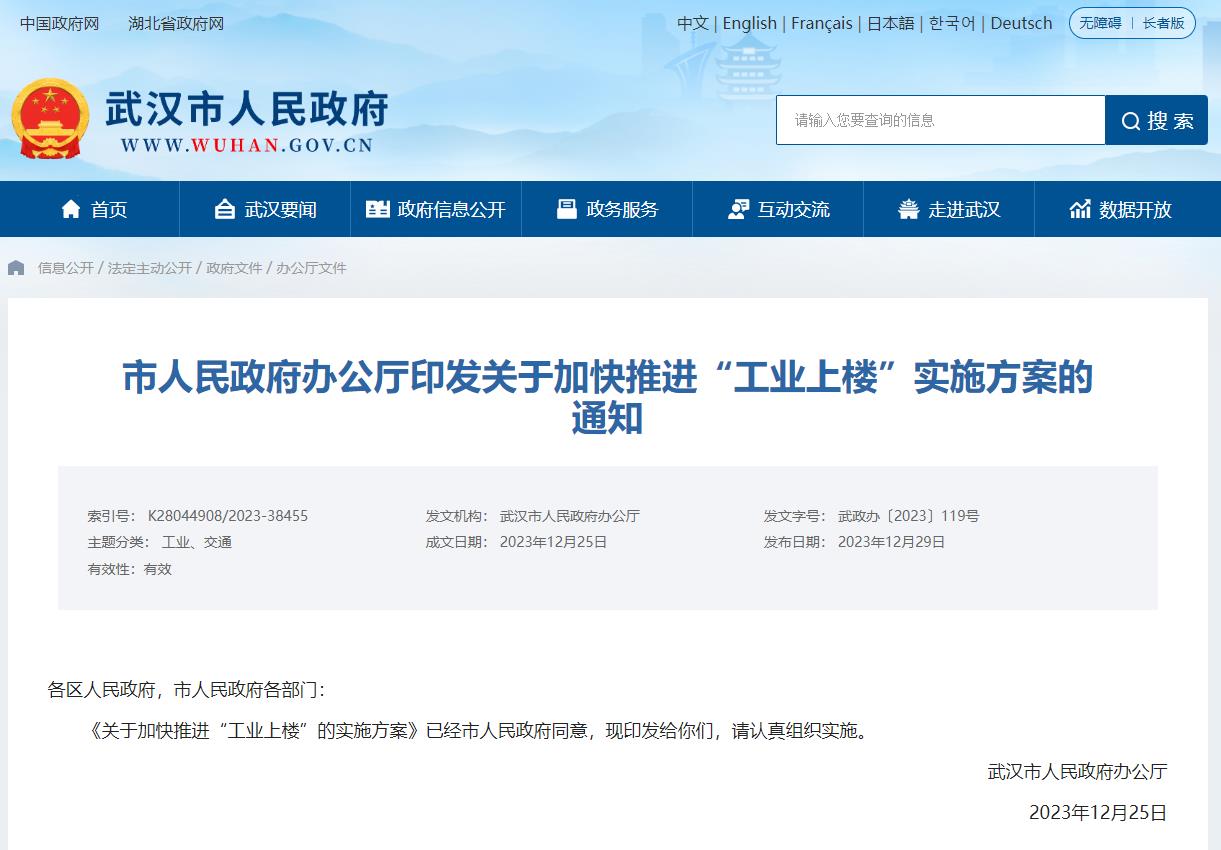Focus the search query input field
1221x850 pixels.
(941, 120)
